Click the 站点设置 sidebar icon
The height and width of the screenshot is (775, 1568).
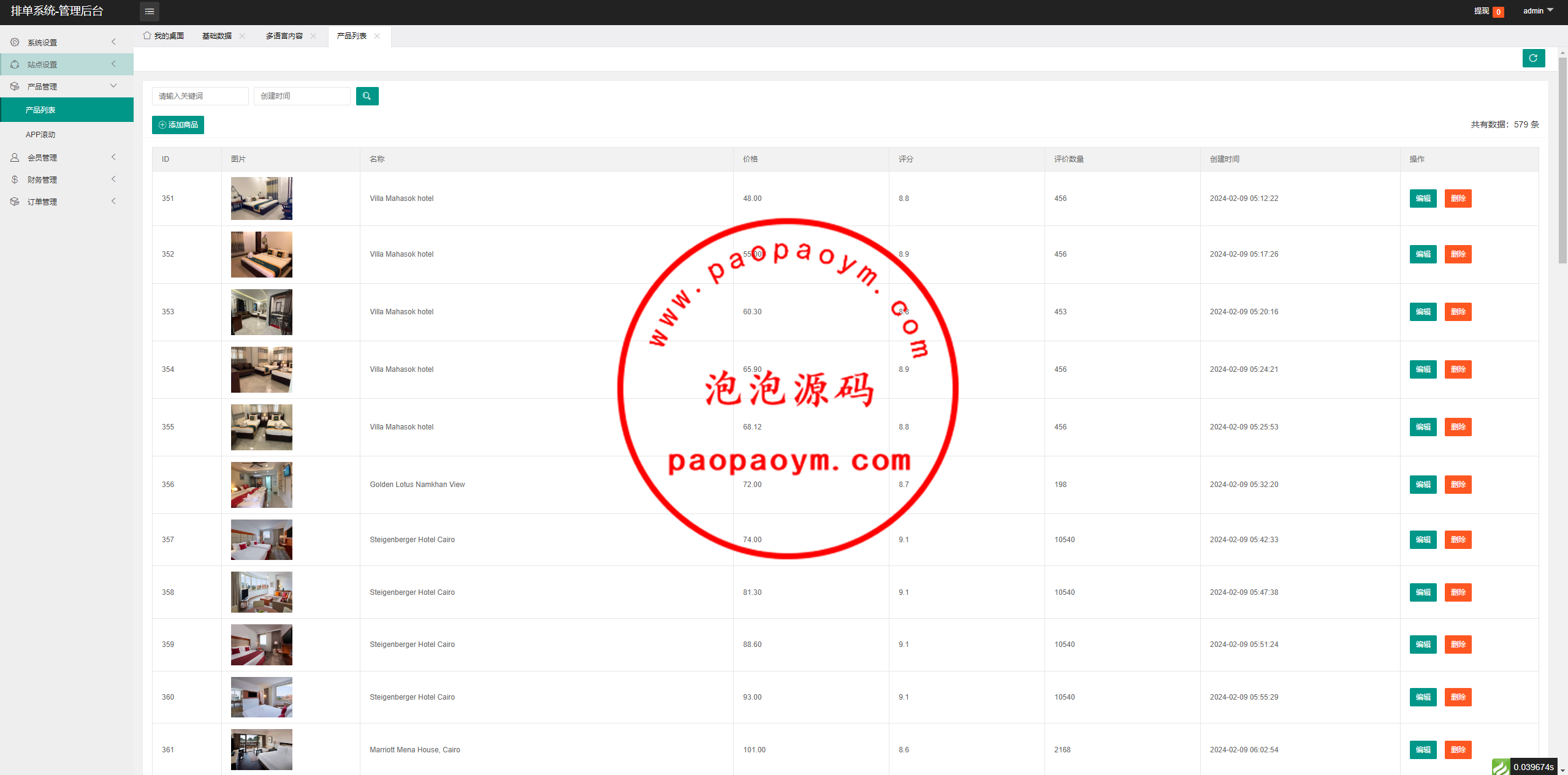pos(15,64)
